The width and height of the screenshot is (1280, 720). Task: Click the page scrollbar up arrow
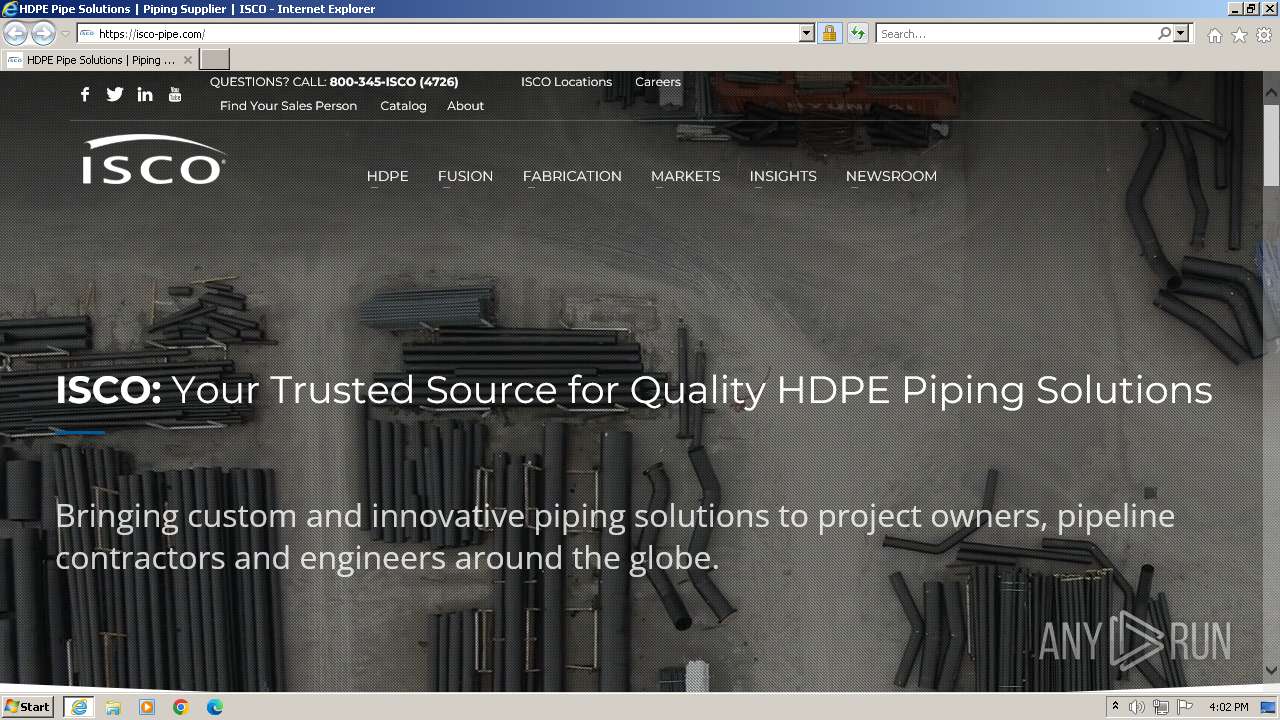[1271, 92]
